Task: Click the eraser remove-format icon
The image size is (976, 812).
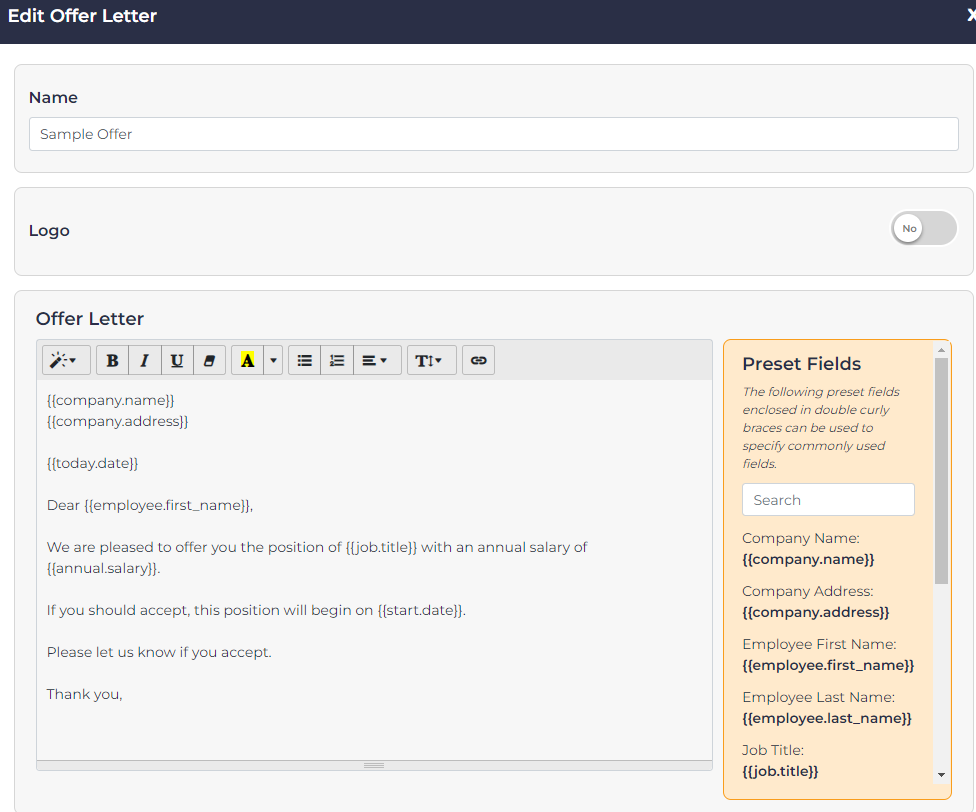Action: tap(209, 361)
